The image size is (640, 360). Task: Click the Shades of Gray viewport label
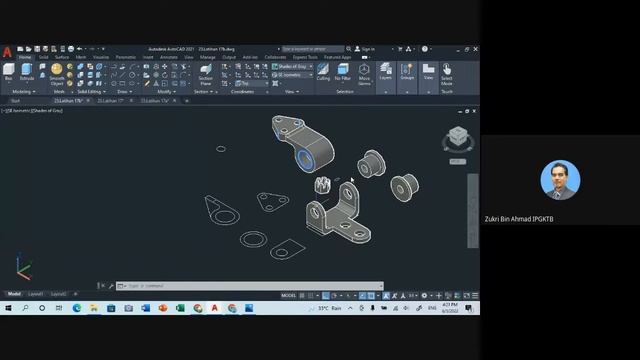tap(47, 111)
